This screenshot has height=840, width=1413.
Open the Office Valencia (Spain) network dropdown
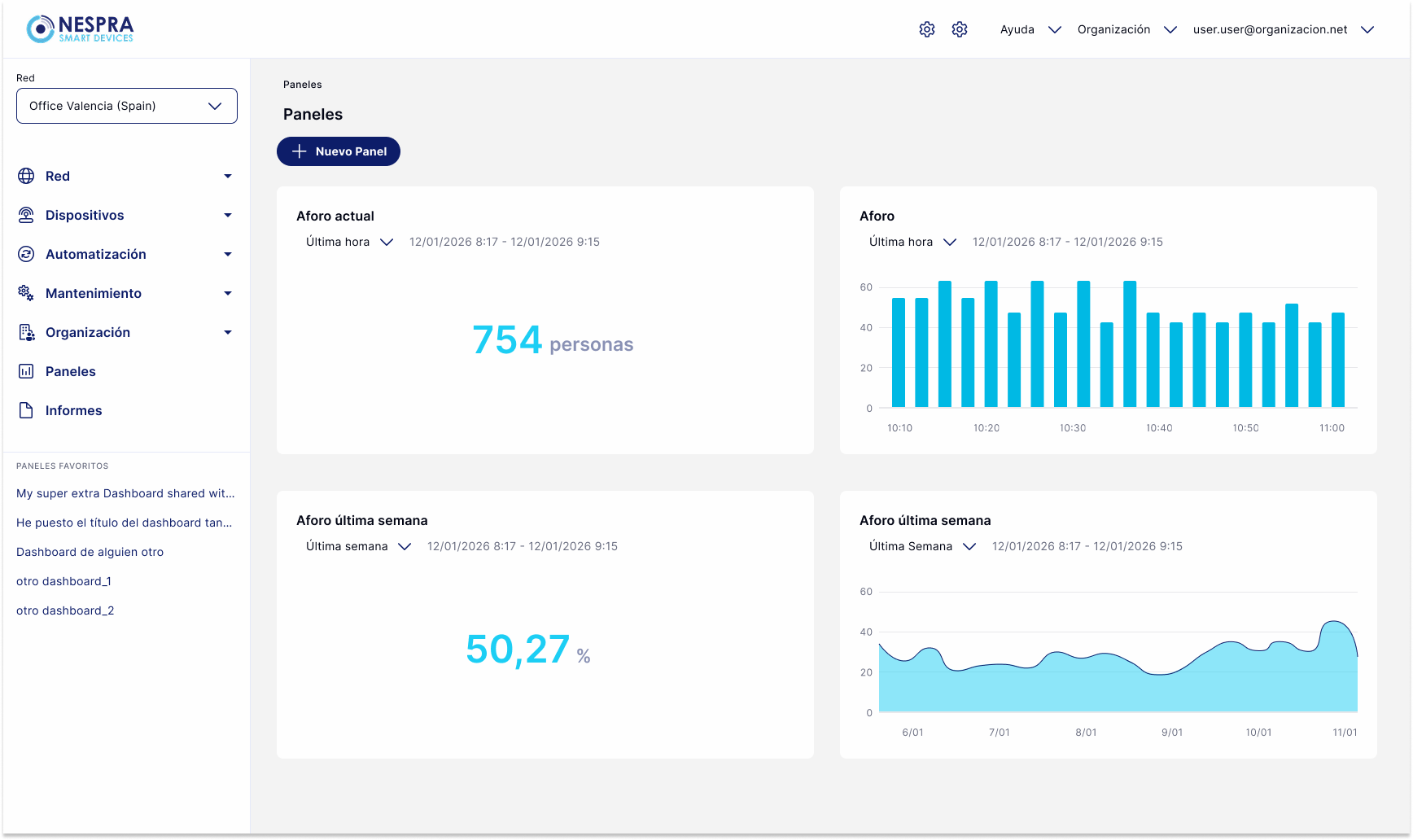pos(127,106)
